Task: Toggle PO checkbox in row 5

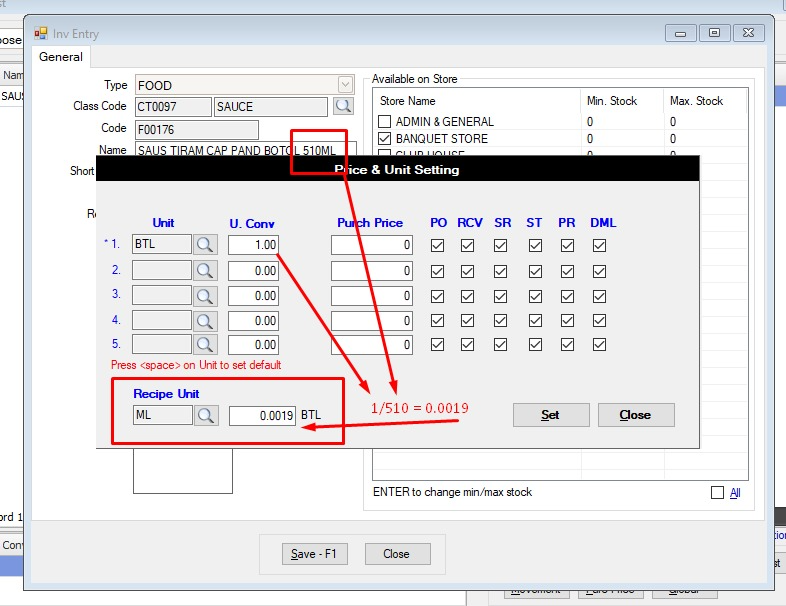Action: click(x=438, y=344)
